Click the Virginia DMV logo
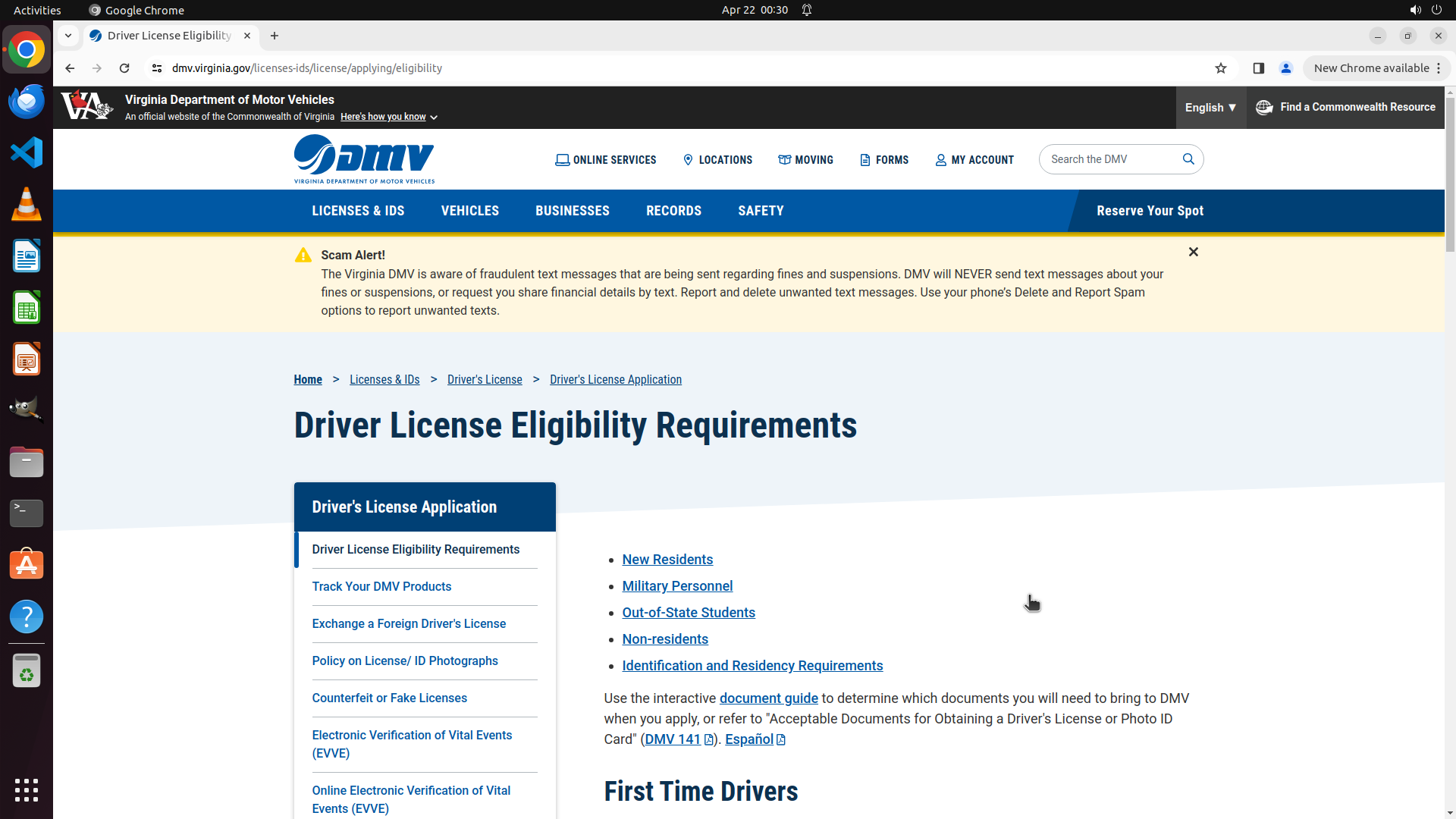Viewport: 1456px width, 819px height. coord(364,159)
